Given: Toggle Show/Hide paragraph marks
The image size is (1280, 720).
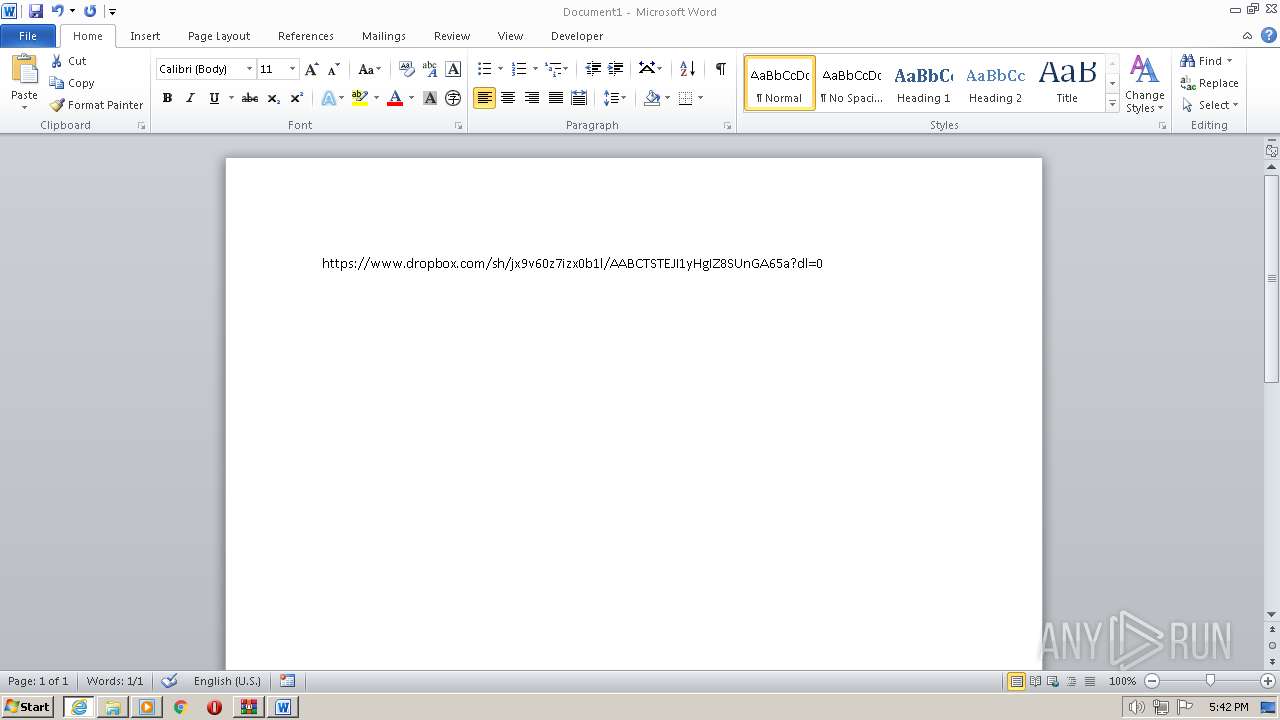Looking at the screenshot, I should [720, 69].
